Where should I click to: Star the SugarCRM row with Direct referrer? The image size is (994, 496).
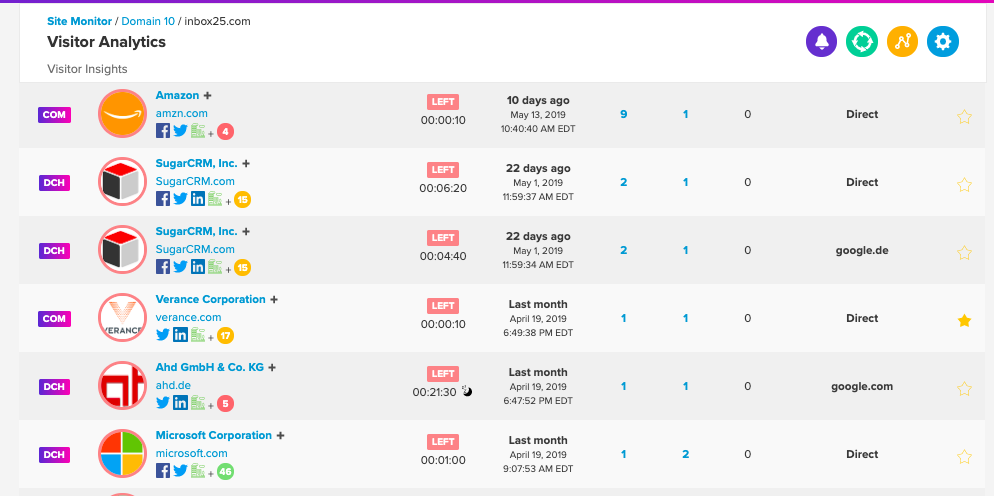click(x=964, y=185)
